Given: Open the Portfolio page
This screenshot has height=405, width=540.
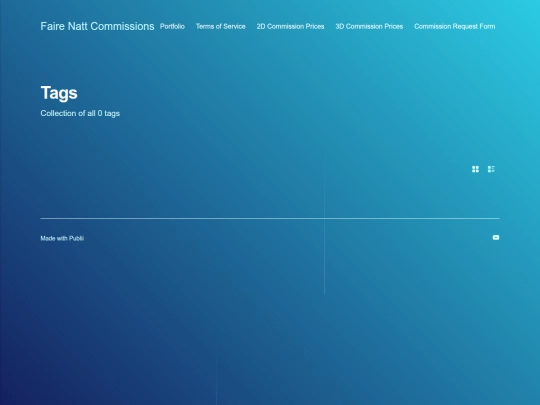Looking at the screenshot, I should coord(172,27).
